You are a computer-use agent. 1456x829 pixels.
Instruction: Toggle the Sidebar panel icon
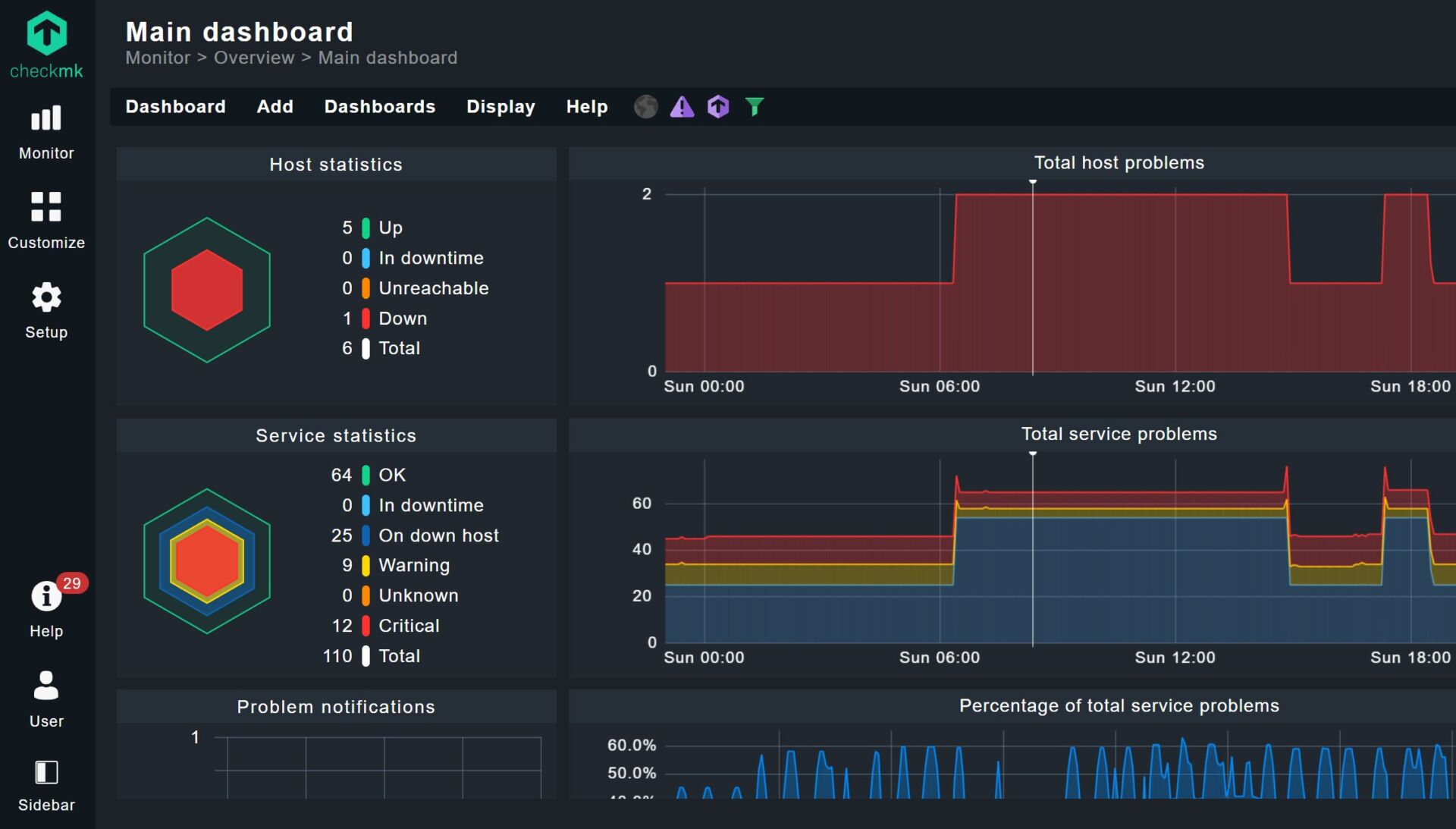click(46, 773)
